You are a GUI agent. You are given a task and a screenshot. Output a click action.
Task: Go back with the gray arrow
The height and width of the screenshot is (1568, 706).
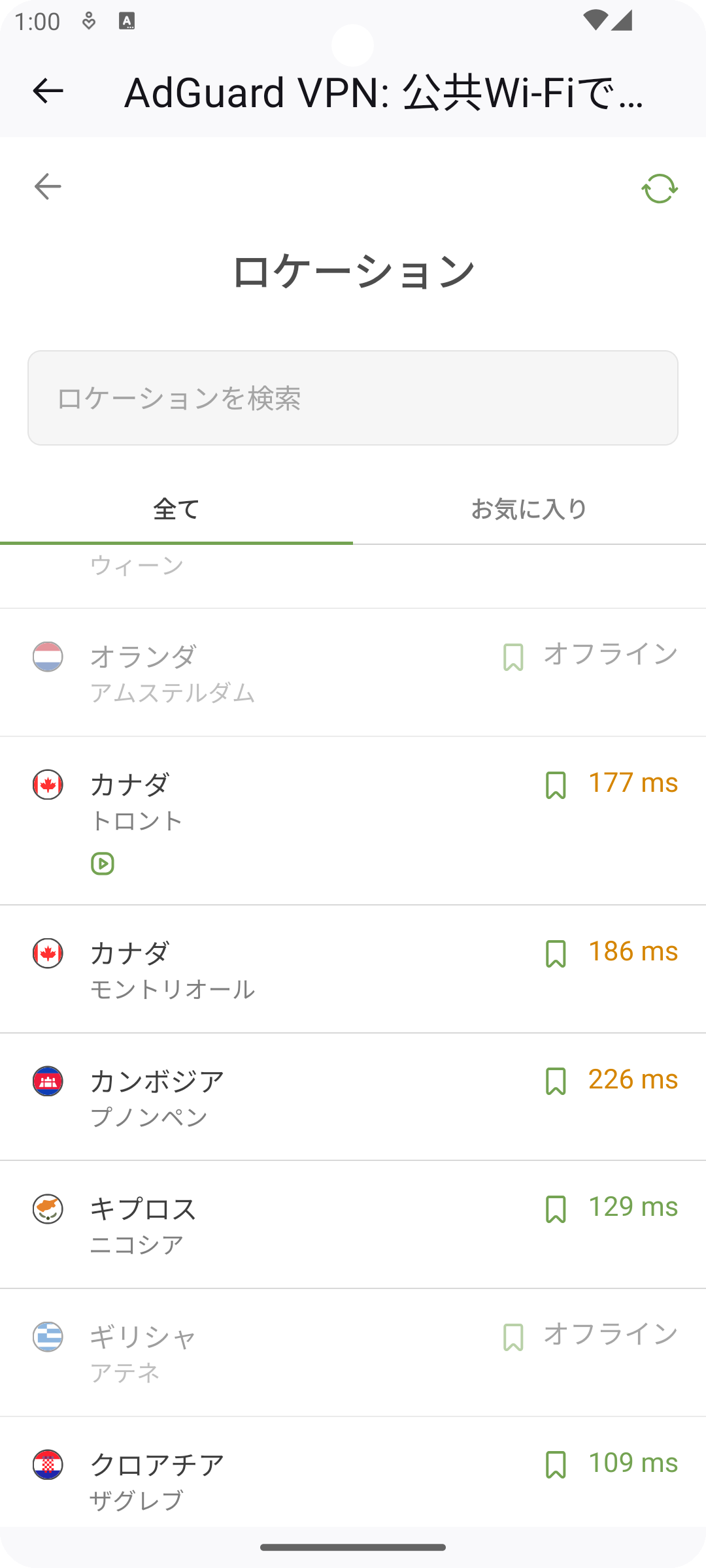48,187
